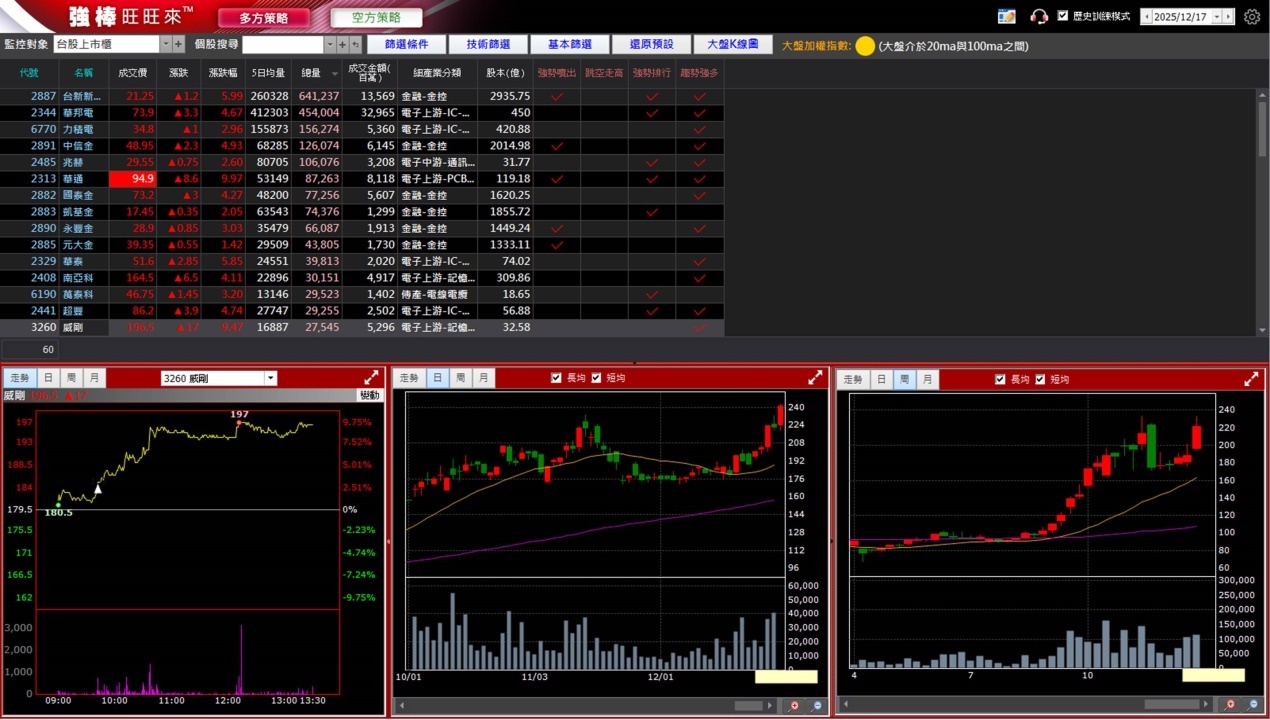Select the 2882 國泰金 row
The image size is (1270, 720).
(362, 195)
